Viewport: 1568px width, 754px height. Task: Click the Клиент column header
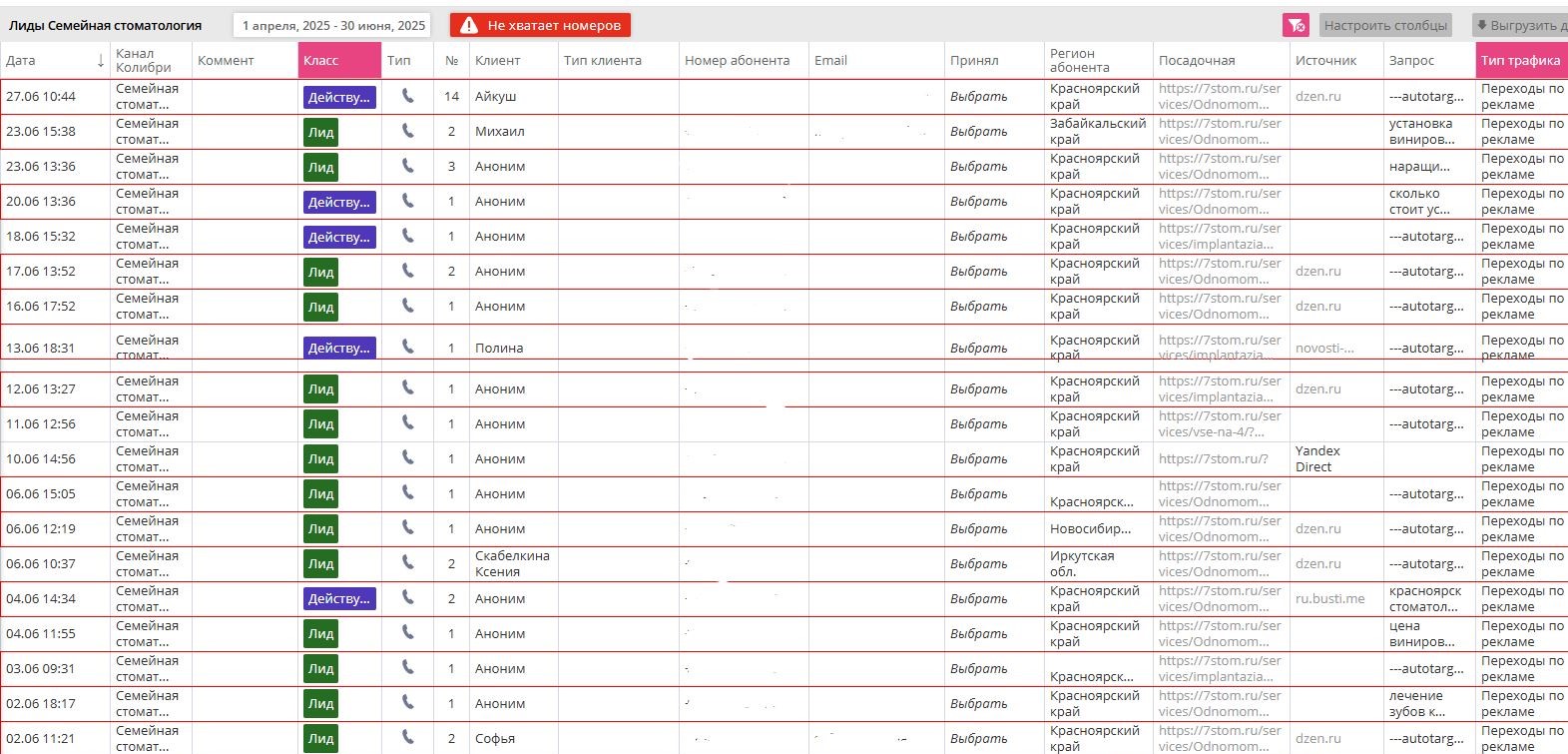513,60
